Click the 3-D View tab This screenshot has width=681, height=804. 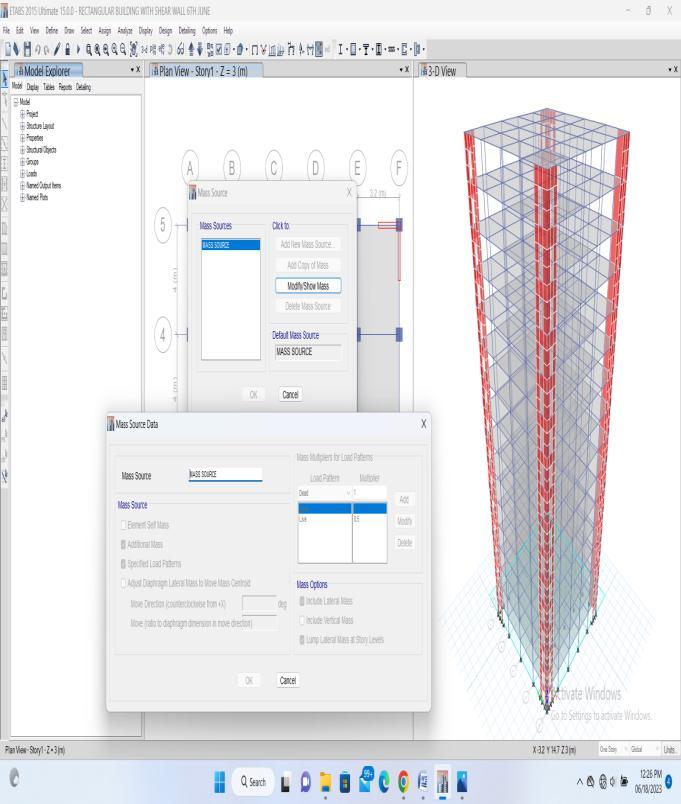coord(442,71)
